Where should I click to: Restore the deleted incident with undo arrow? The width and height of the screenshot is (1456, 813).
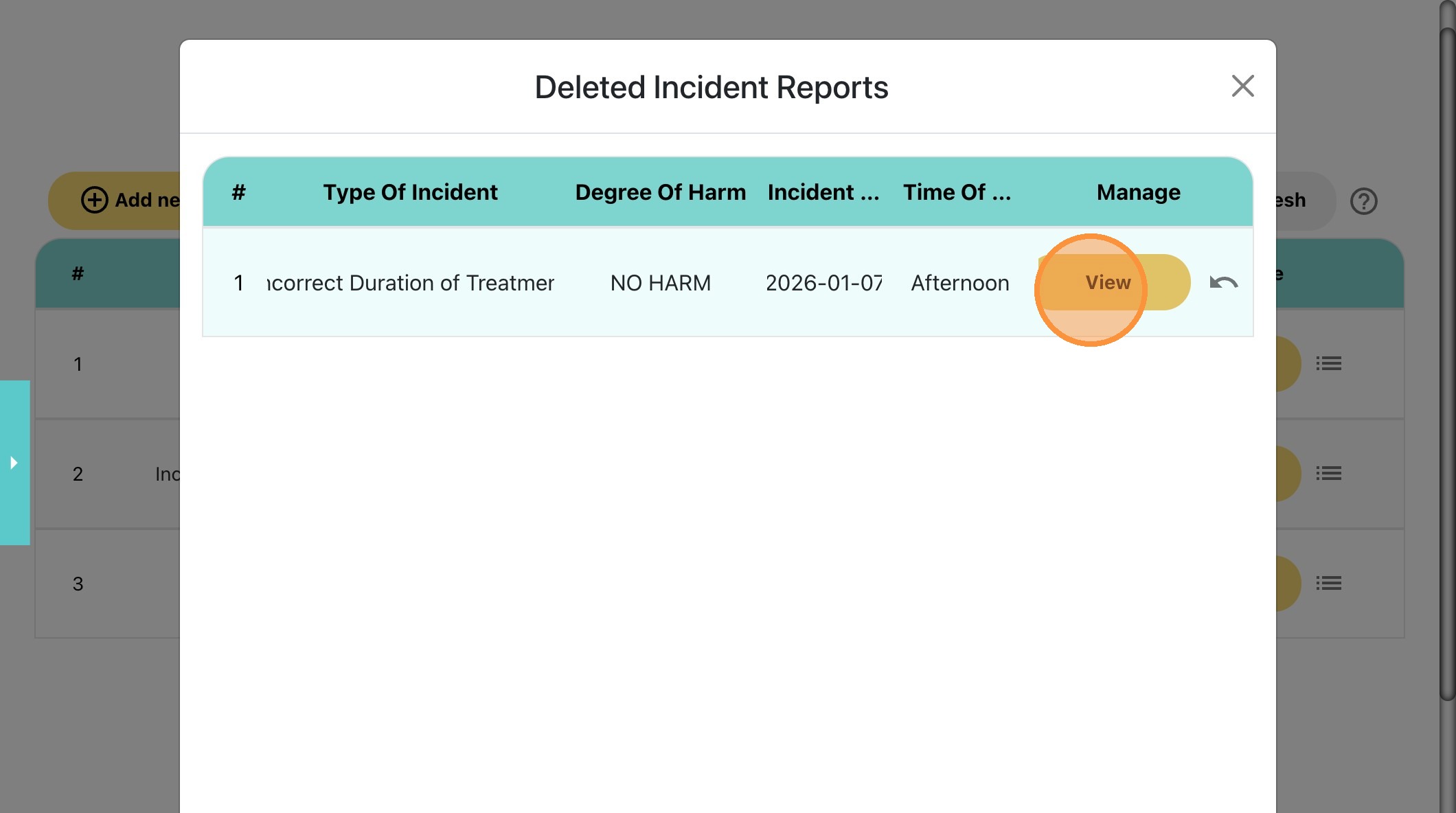point(1223,282)
